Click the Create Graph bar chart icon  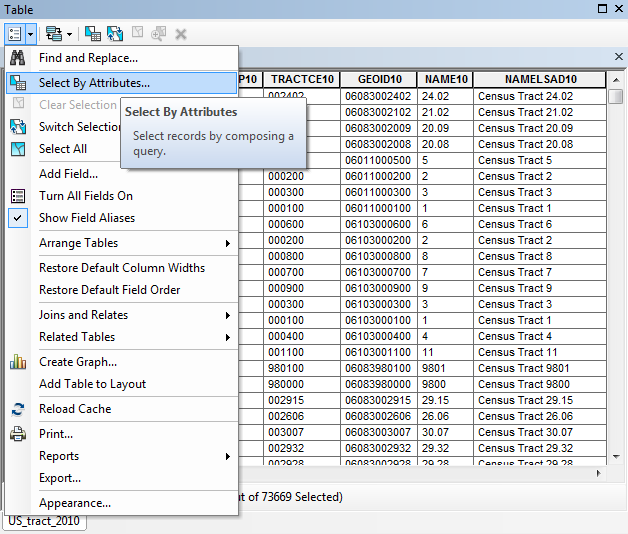click(18, 362)
